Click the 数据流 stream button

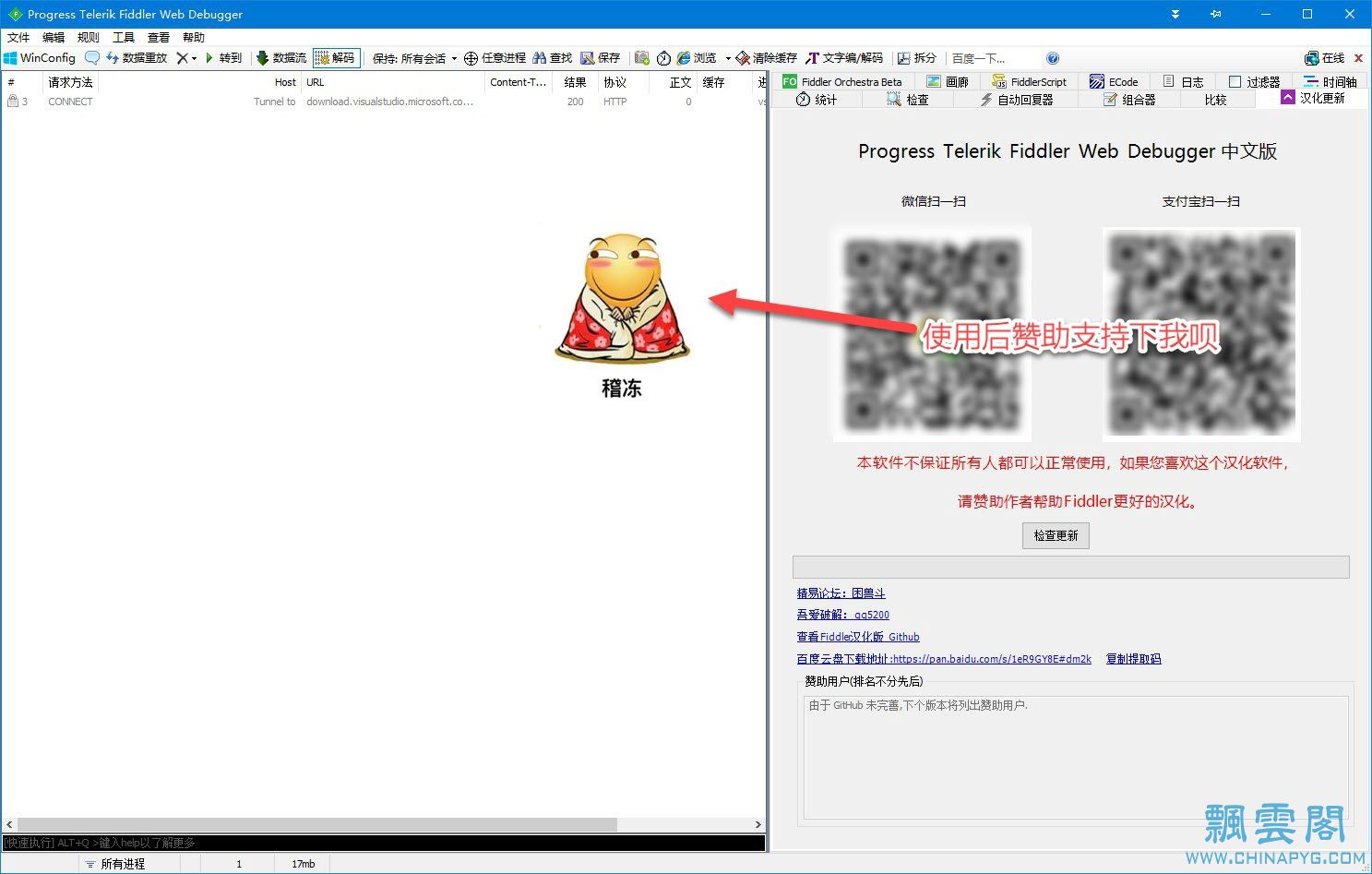[281, 57]
